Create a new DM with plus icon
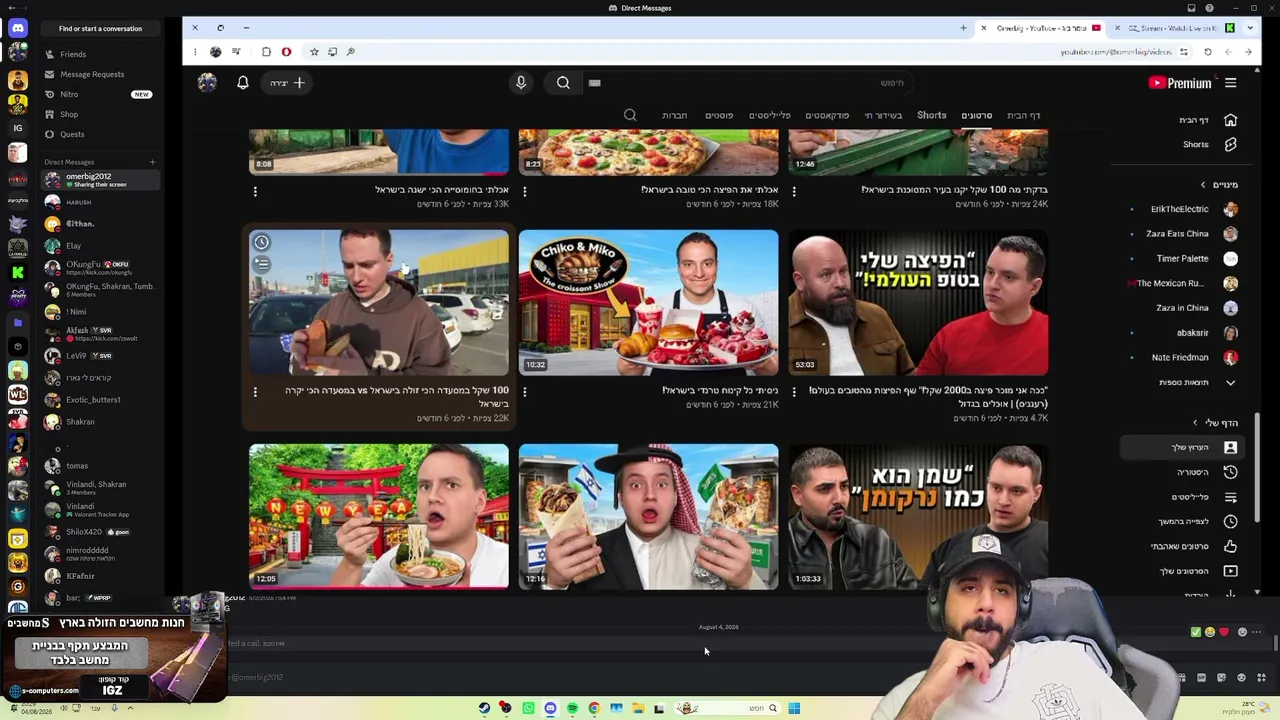 (152, 162)
